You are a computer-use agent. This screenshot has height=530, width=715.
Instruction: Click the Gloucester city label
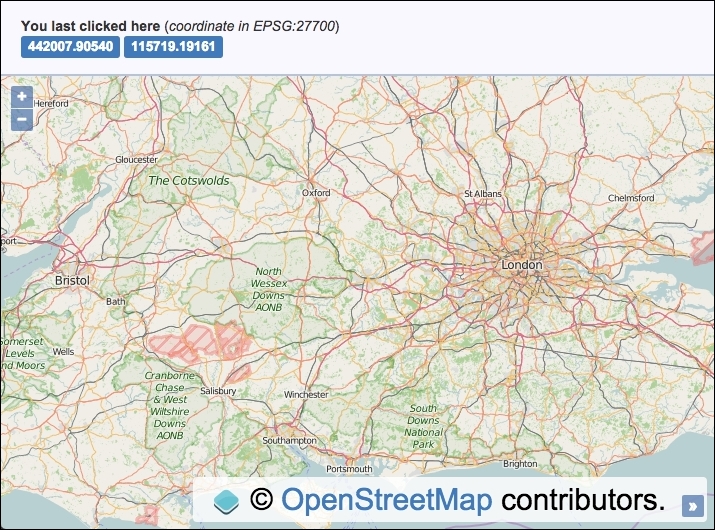coord(136,160)
